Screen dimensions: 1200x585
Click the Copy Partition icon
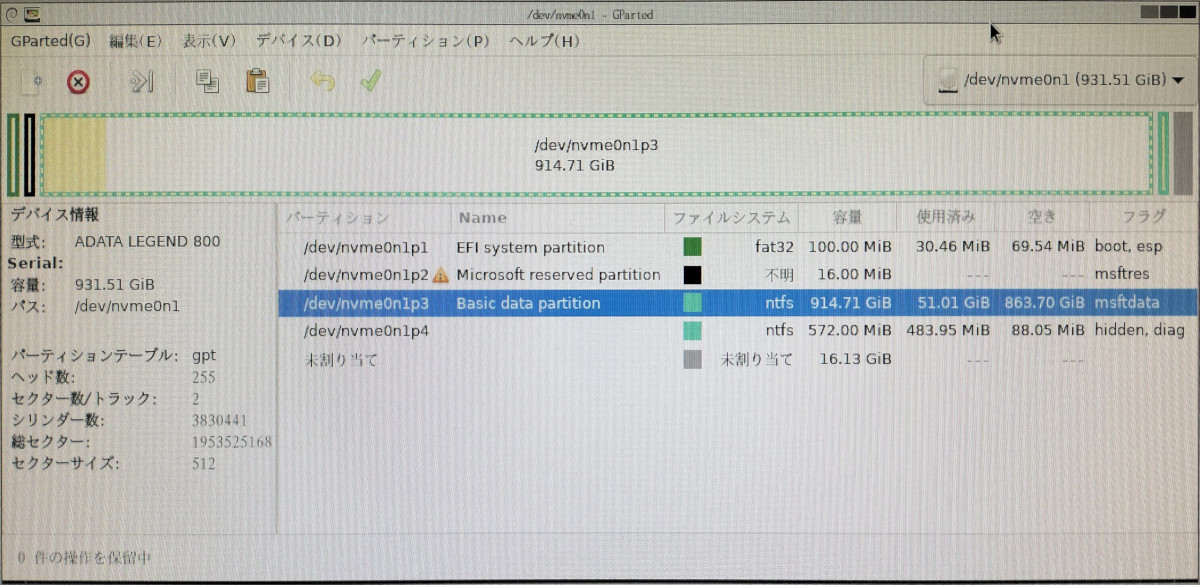[x=207, y=82]
